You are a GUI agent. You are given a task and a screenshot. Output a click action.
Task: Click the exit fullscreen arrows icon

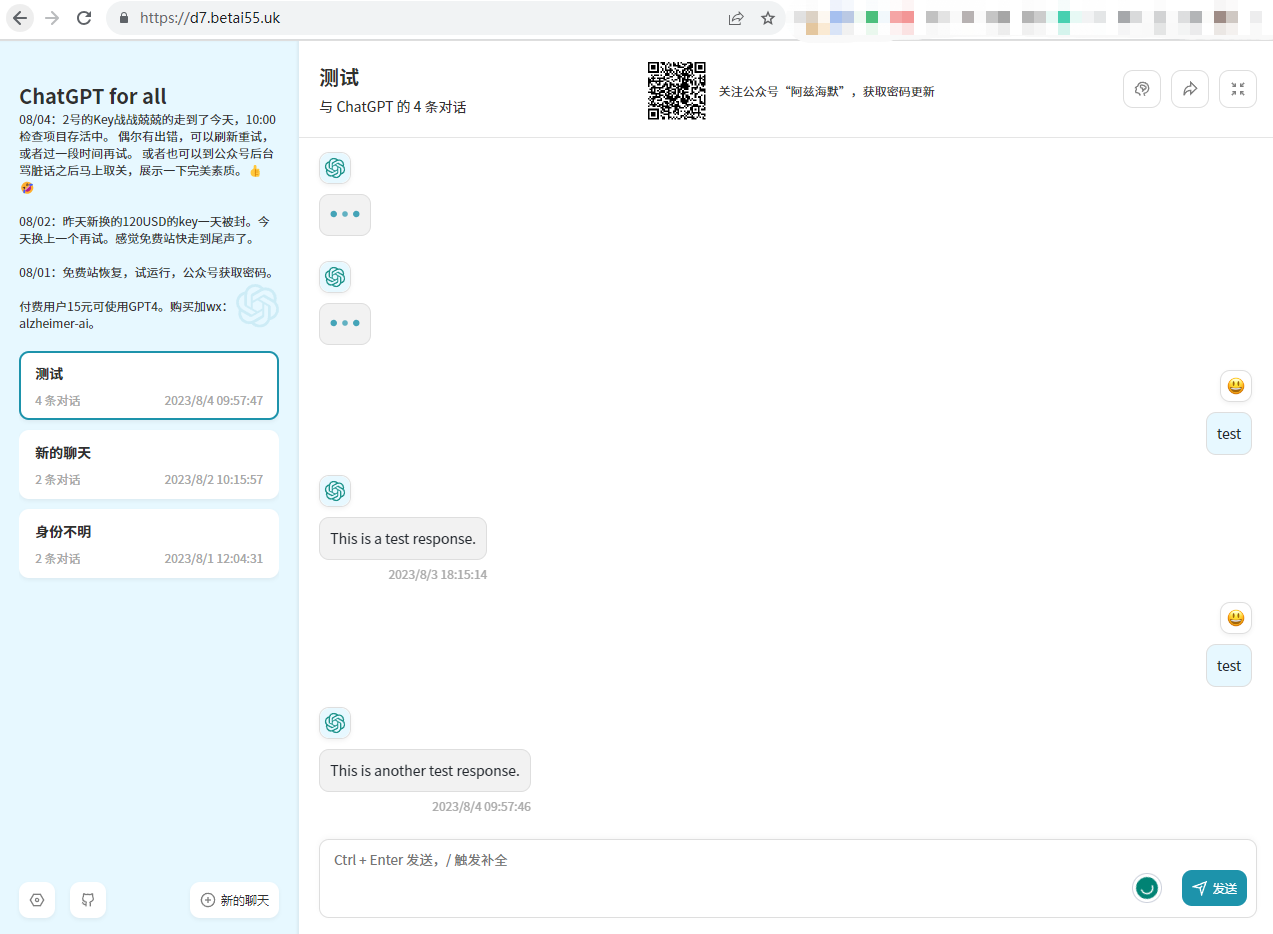tap(1238, 89)
